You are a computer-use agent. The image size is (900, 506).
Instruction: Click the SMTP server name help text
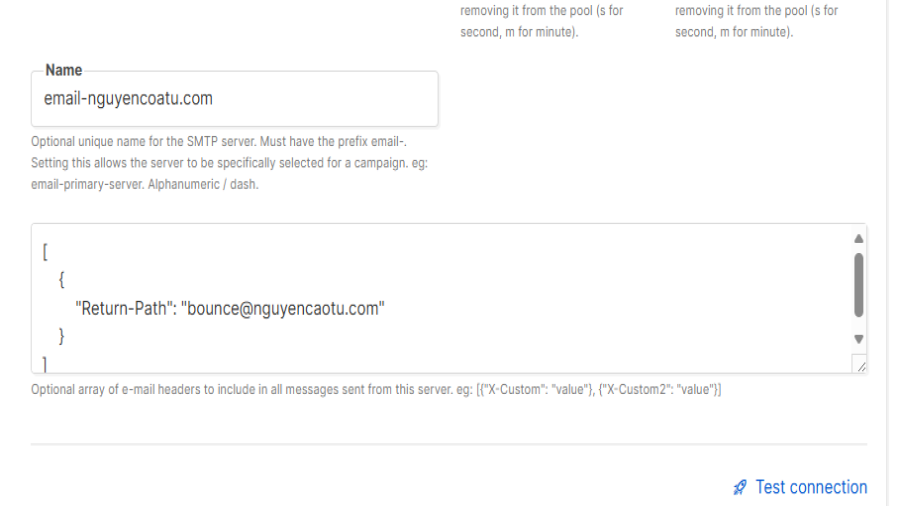click(229, 163)
